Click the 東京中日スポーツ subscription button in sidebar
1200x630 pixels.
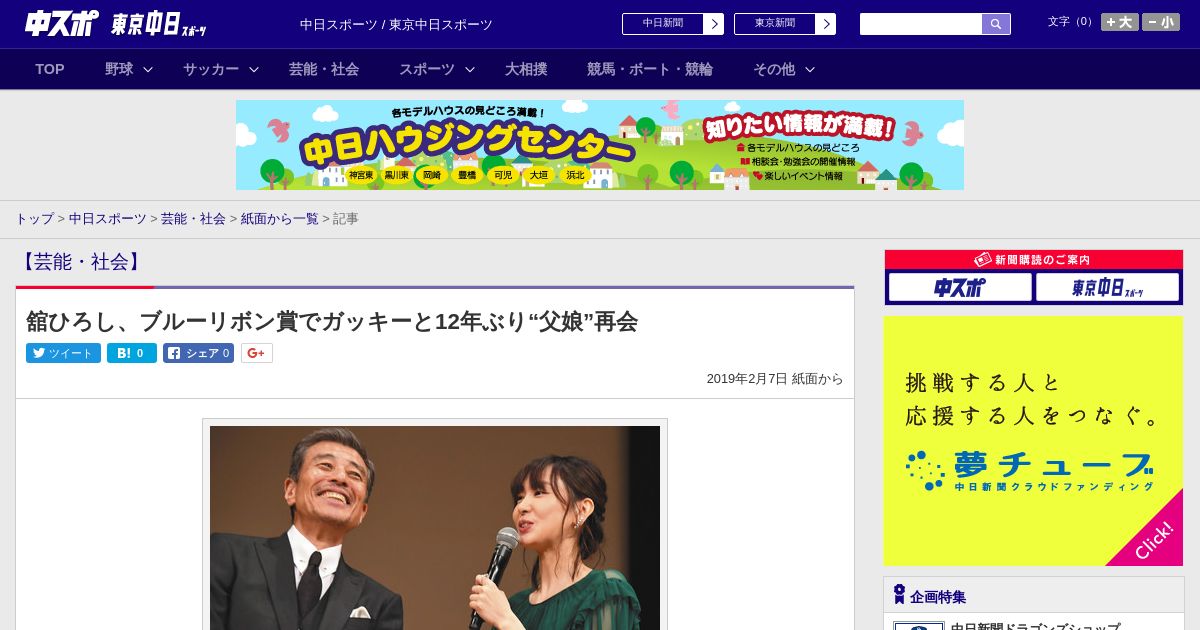click(1107, 287)
